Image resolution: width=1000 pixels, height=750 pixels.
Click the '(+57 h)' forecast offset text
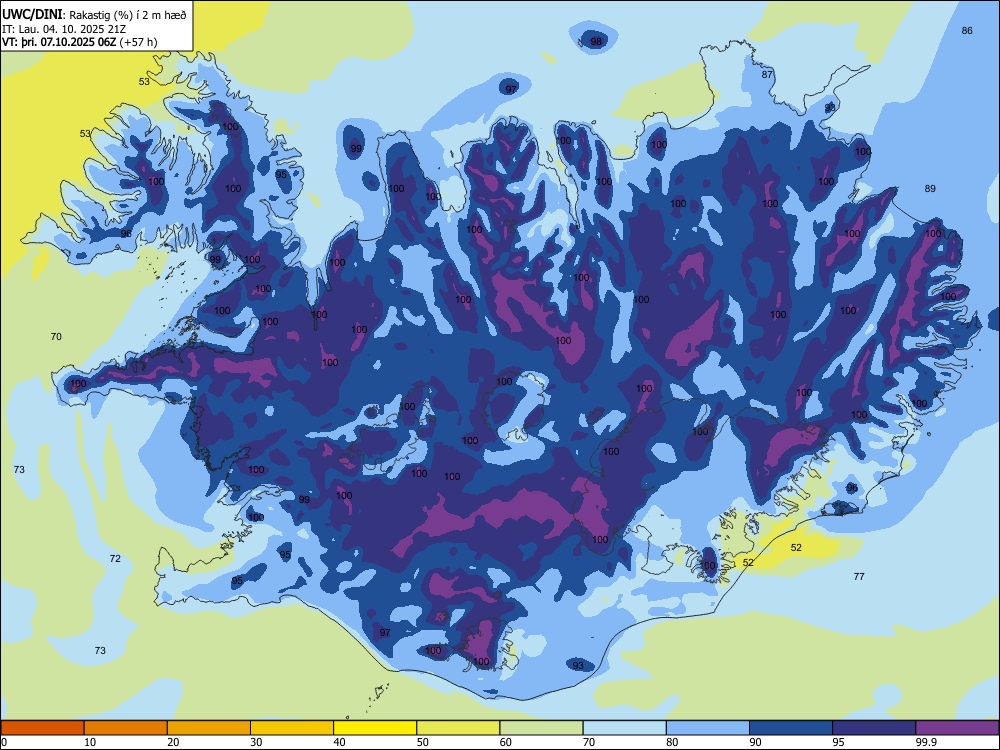[138, 42]
